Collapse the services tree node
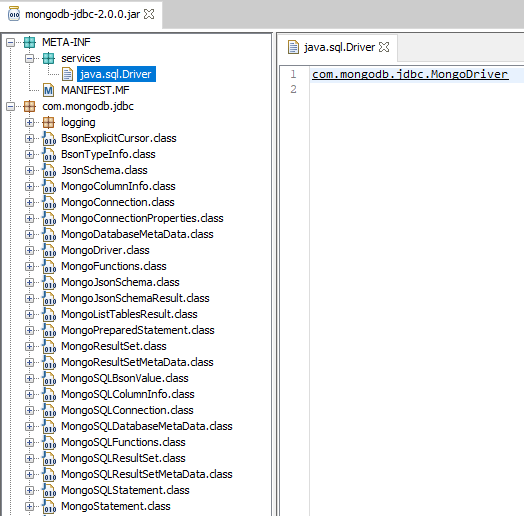 pos(29,58)
